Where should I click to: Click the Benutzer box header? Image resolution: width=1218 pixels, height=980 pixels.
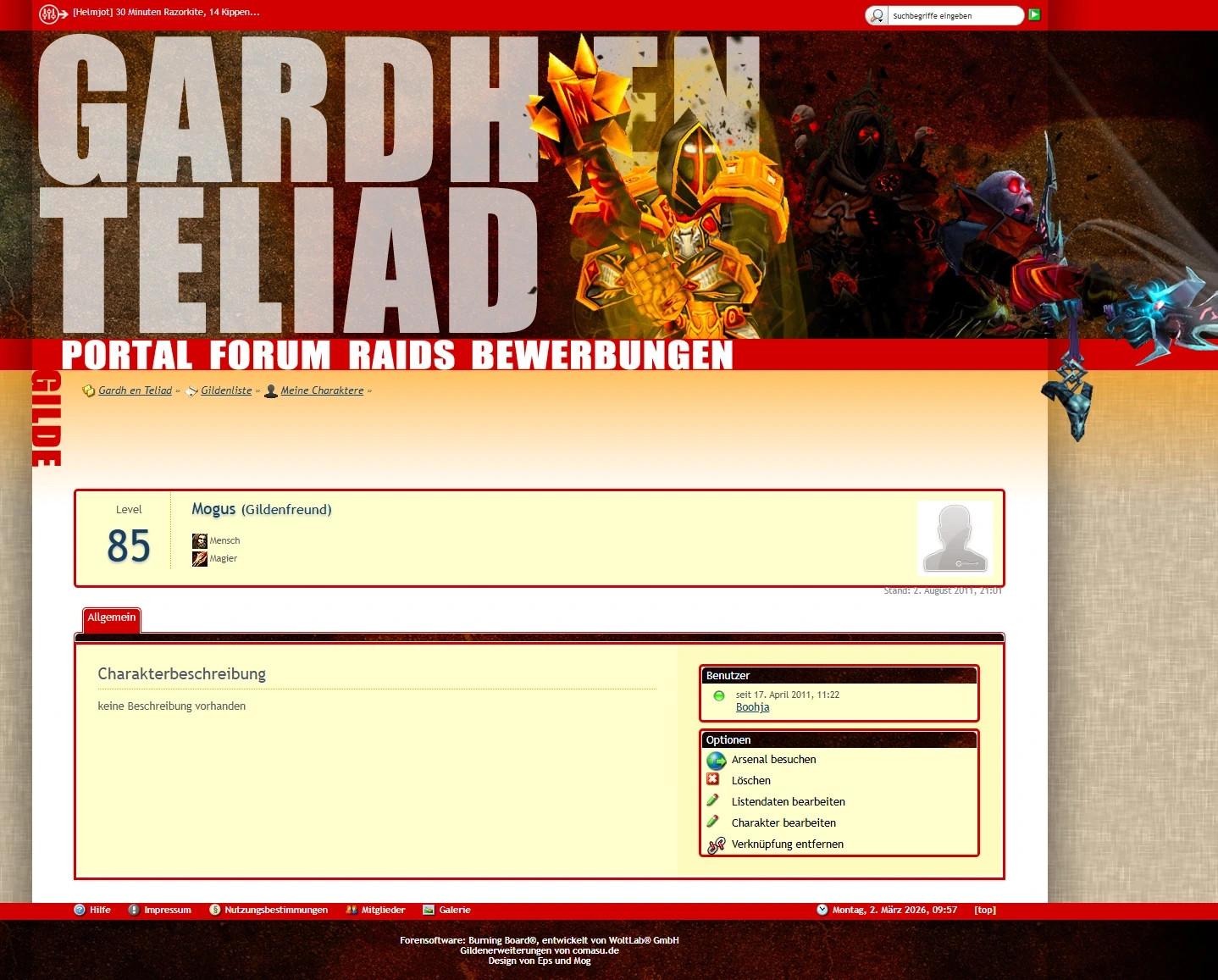click(x=839, y=676)
